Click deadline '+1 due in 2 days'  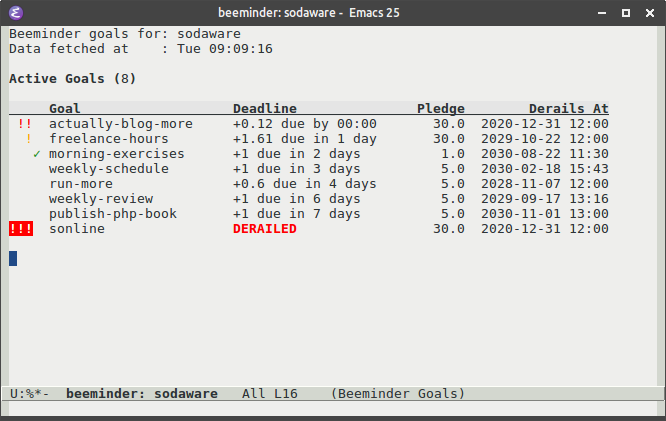click(x=296, y=154)
